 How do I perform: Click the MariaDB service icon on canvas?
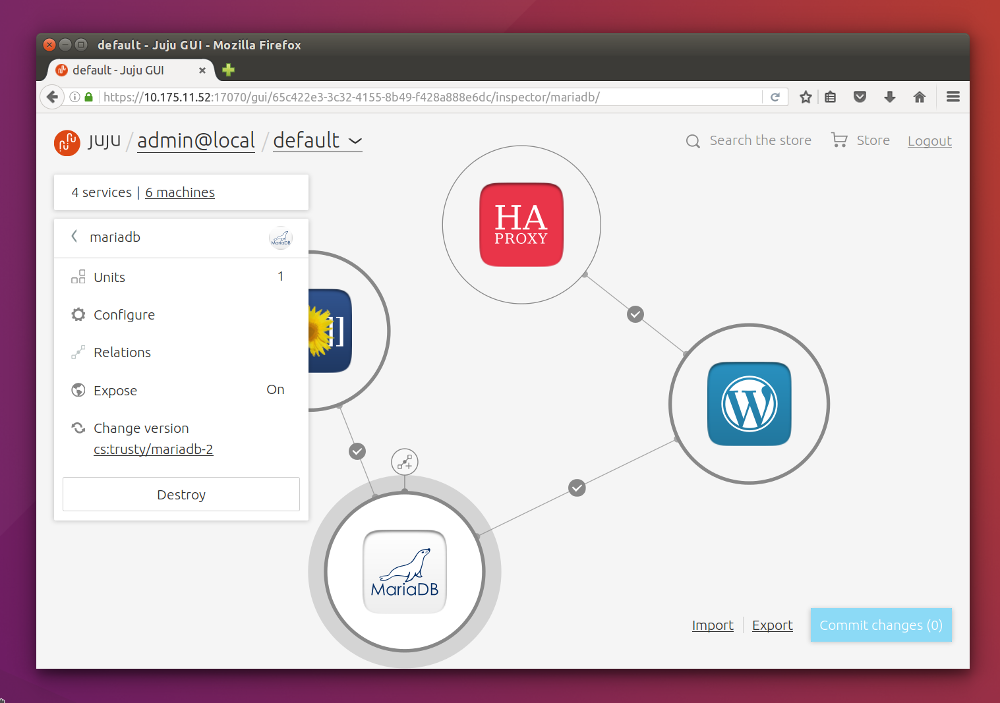404,571
